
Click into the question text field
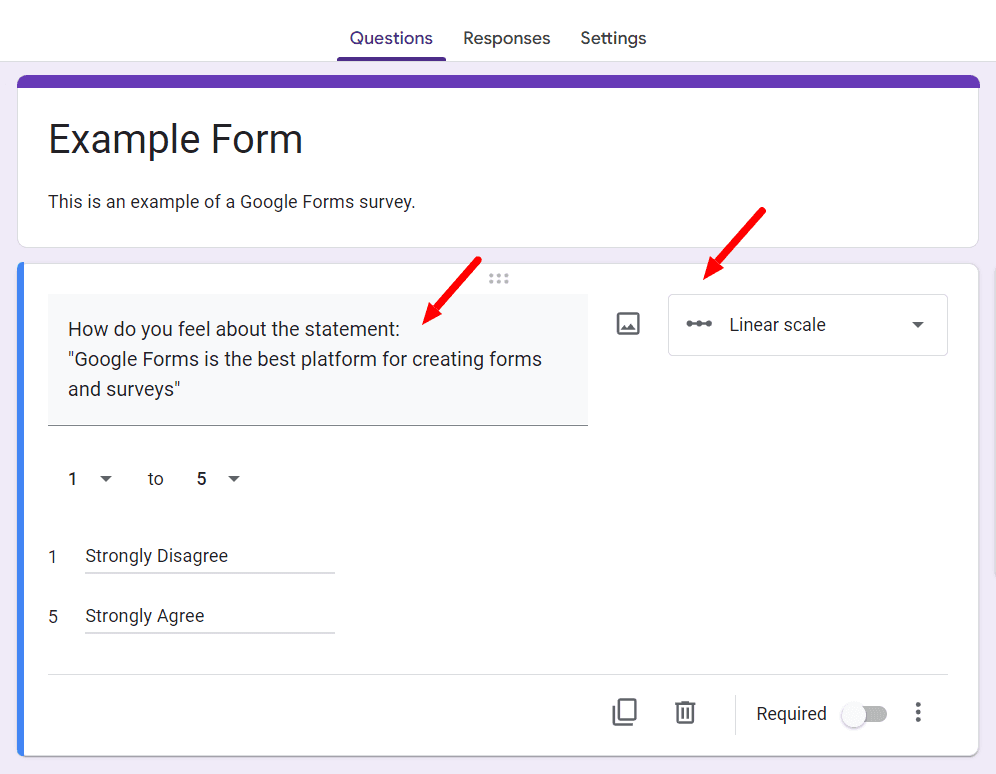(318, 359)
